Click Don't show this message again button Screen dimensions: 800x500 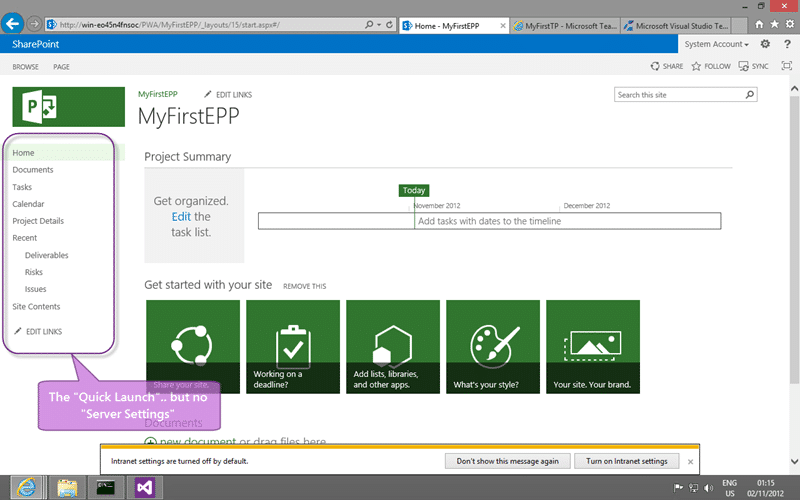[507, 461]
